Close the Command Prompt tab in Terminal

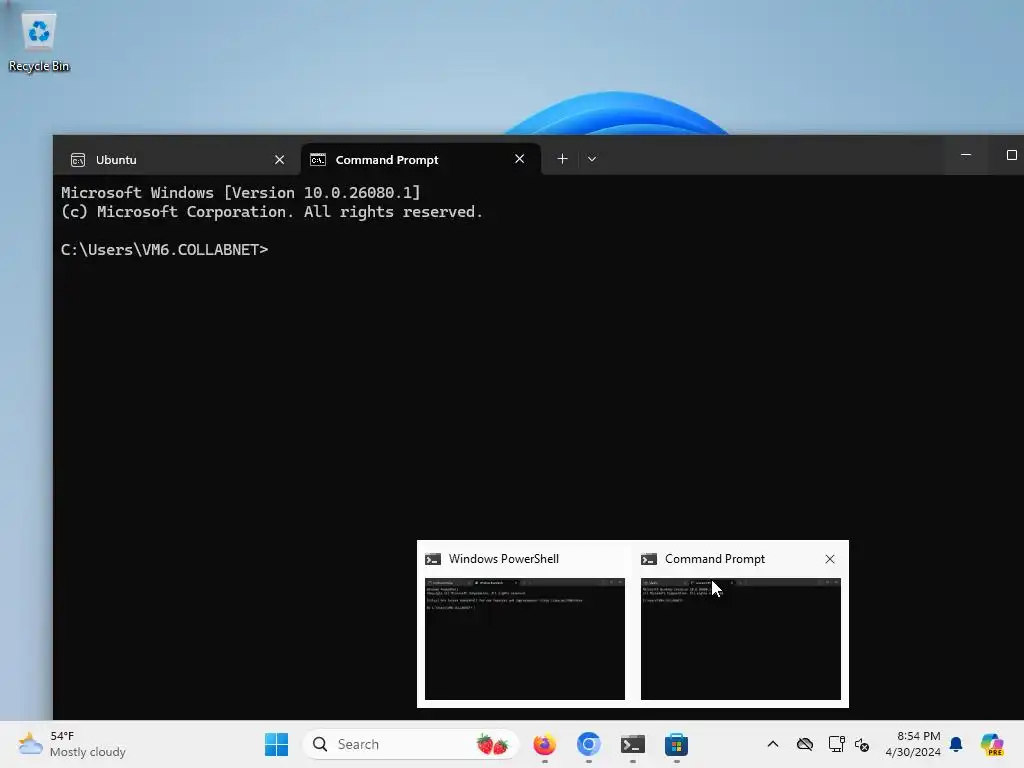(519, 159)
